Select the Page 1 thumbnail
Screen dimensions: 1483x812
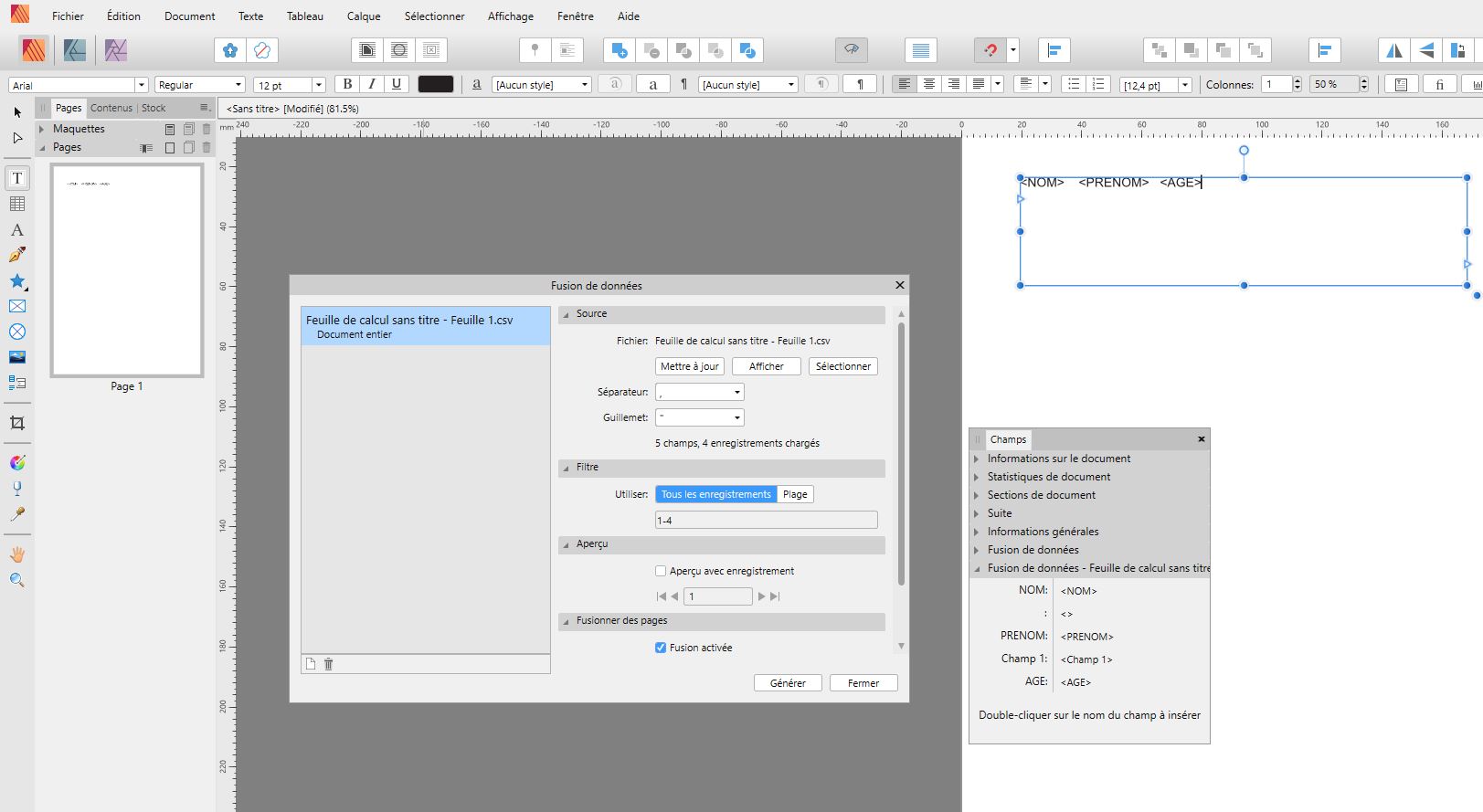point(127,270)
